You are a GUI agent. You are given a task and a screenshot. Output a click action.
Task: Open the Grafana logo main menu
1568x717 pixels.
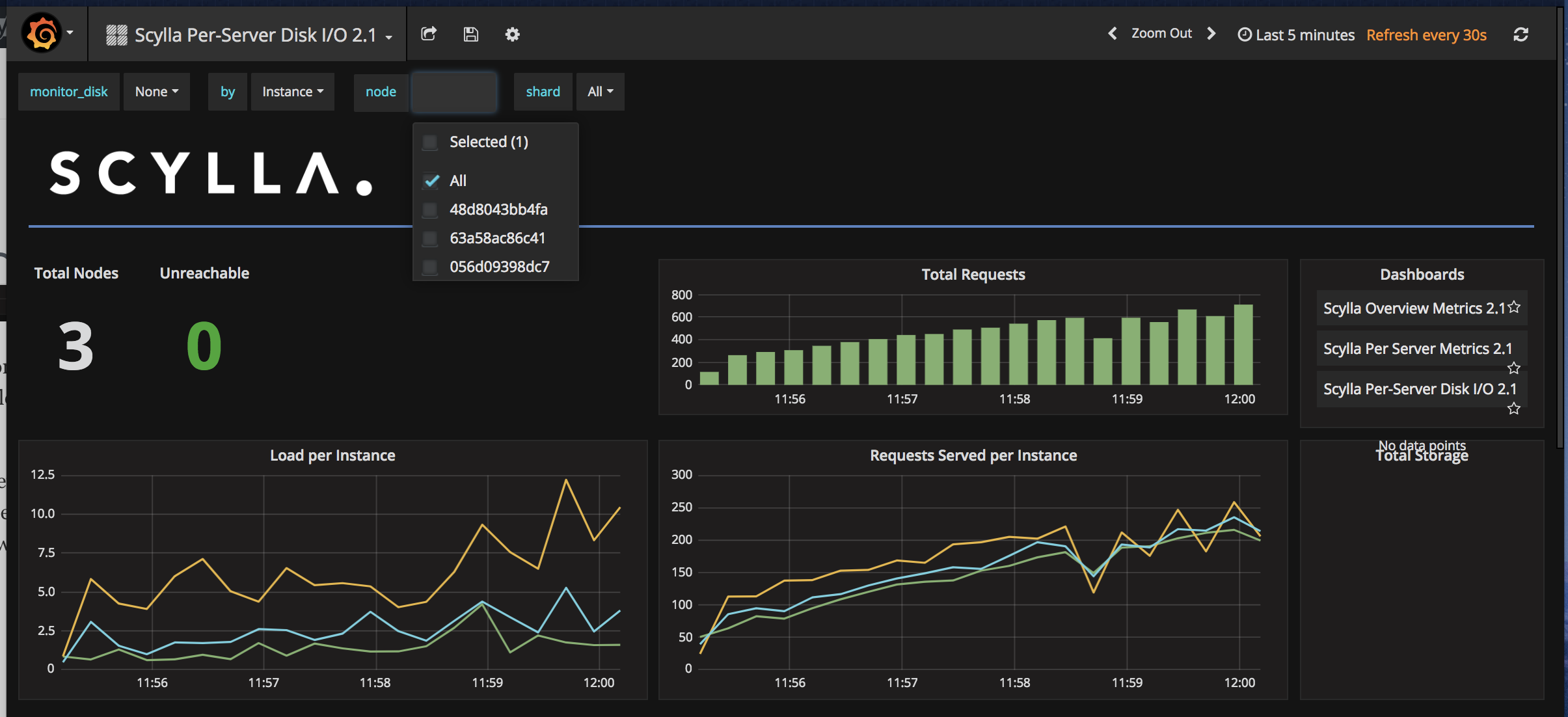click(x=42, y=33)
